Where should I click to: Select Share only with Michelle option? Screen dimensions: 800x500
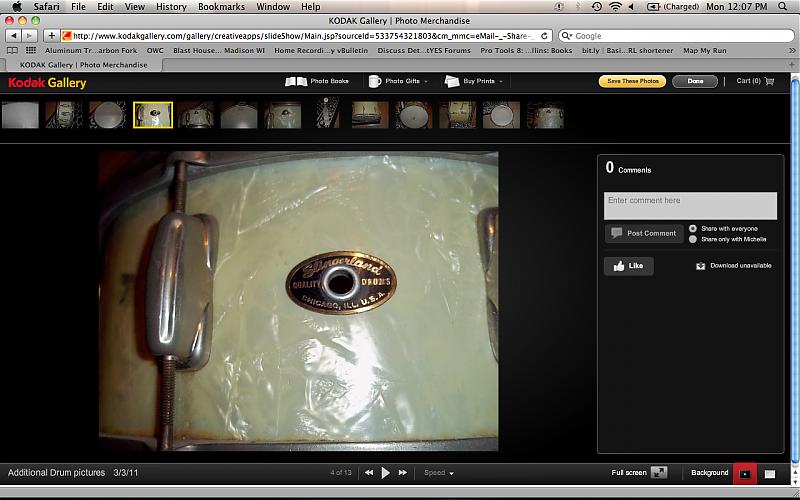693,239
